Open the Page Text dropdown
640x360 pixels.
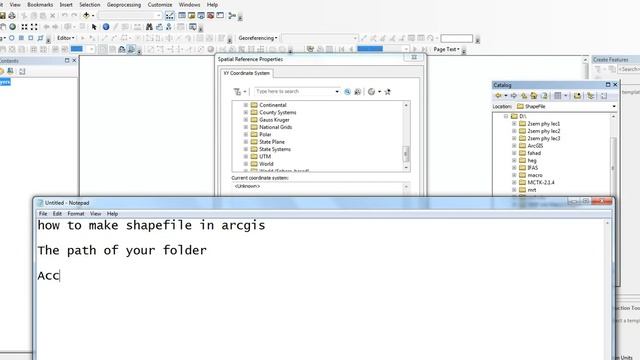tap(447, 49)
